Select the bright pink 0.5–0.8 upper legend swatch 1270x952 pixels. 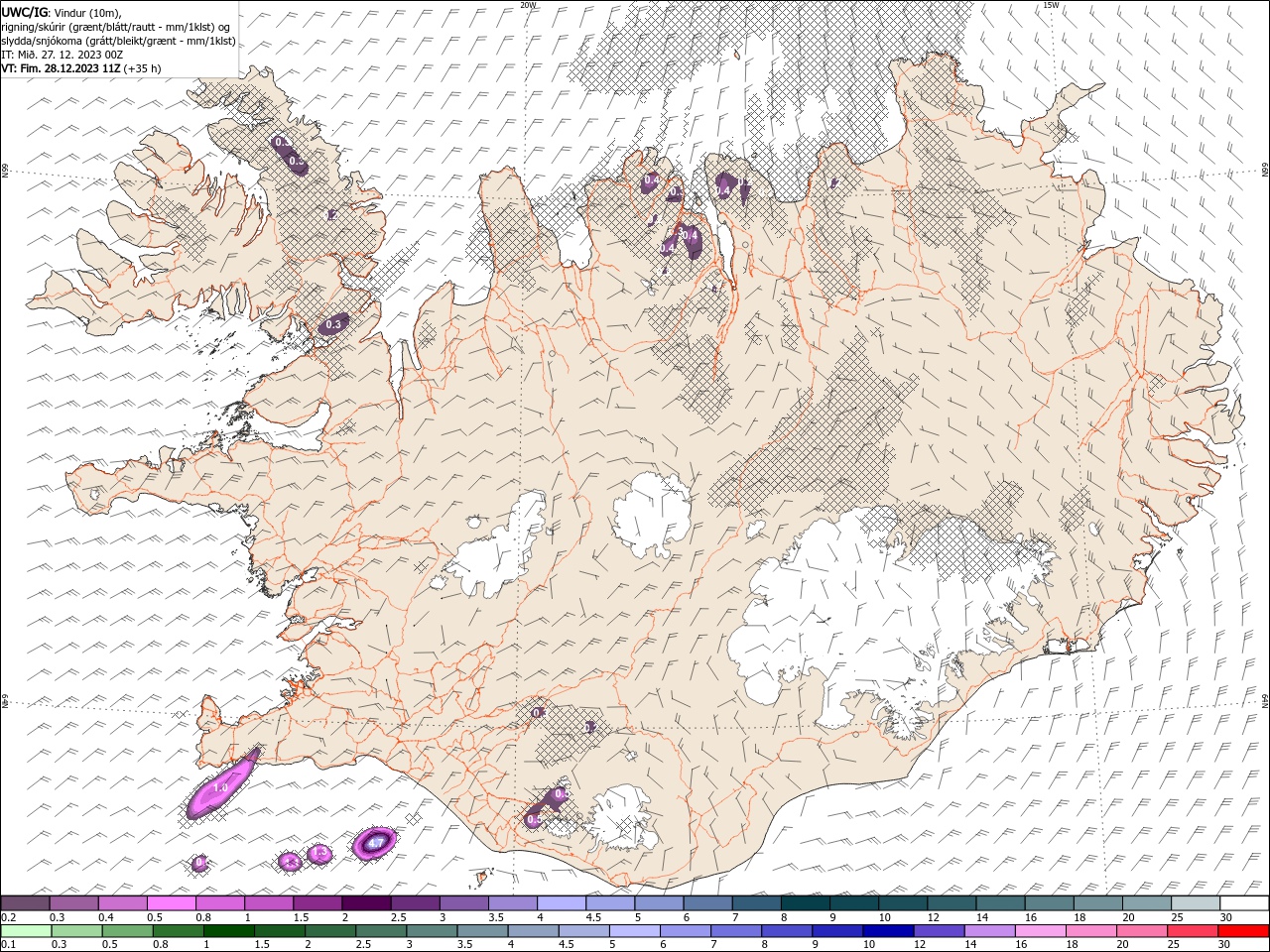[x=171, y=903]
